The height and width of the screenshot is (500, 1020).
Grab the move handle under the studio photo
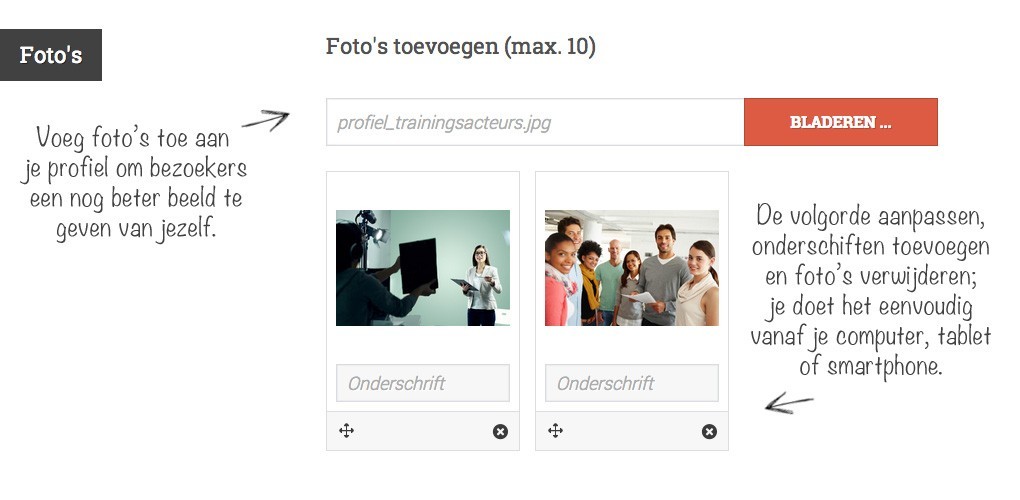[347, 430]
